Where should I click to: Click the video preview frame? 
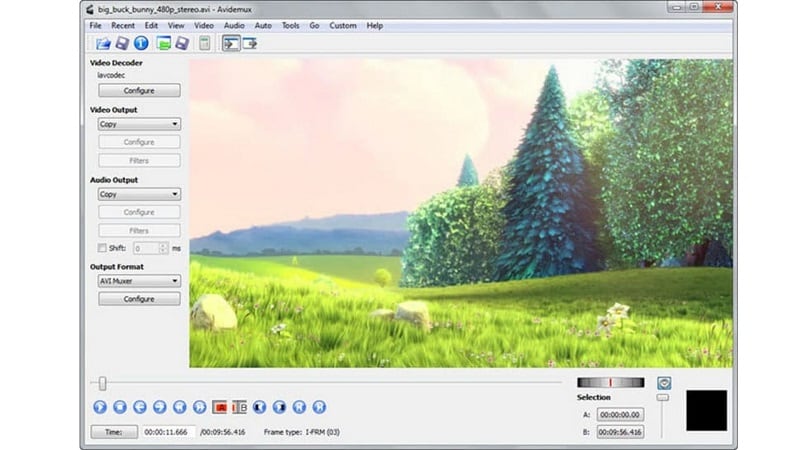[461, 213]
